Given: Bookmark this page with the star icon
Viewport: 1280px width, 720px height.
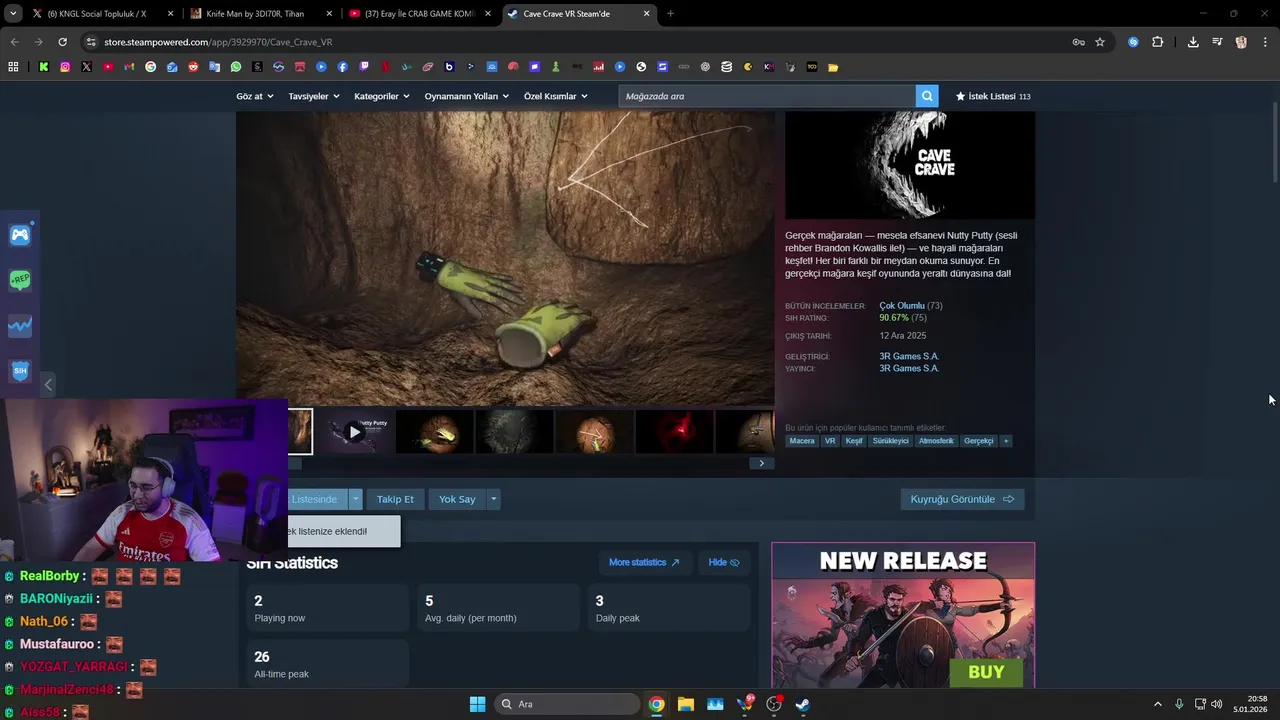Looking at the screenshot, I should (x=1100, y=42).
